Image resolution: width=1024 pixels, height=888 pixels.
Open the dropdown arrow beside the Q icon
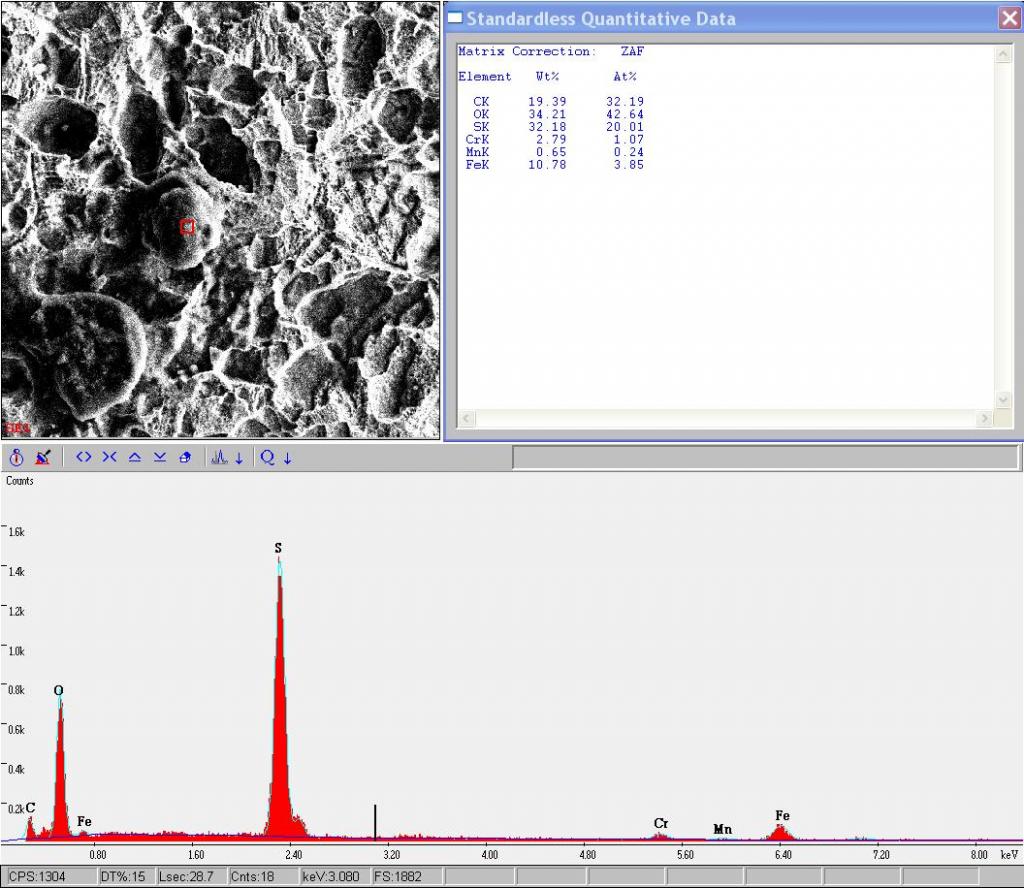pos(288,459)
